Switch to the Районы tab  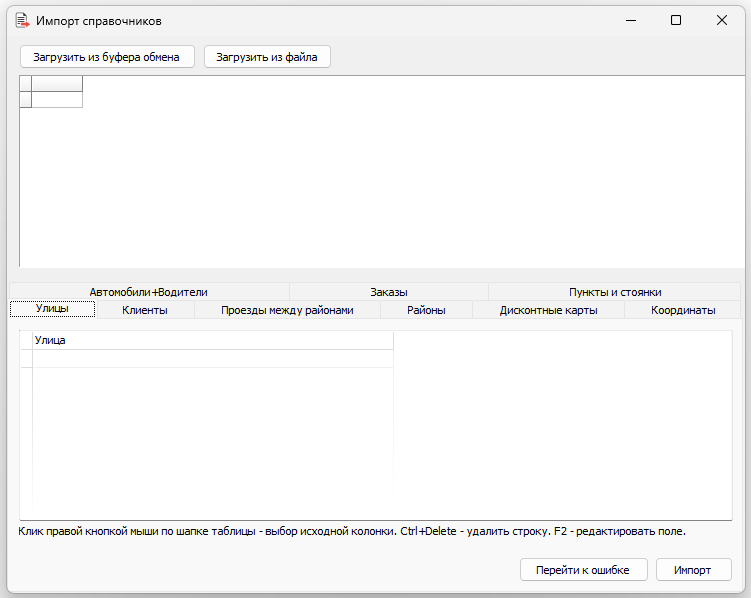tap(426, 310)
